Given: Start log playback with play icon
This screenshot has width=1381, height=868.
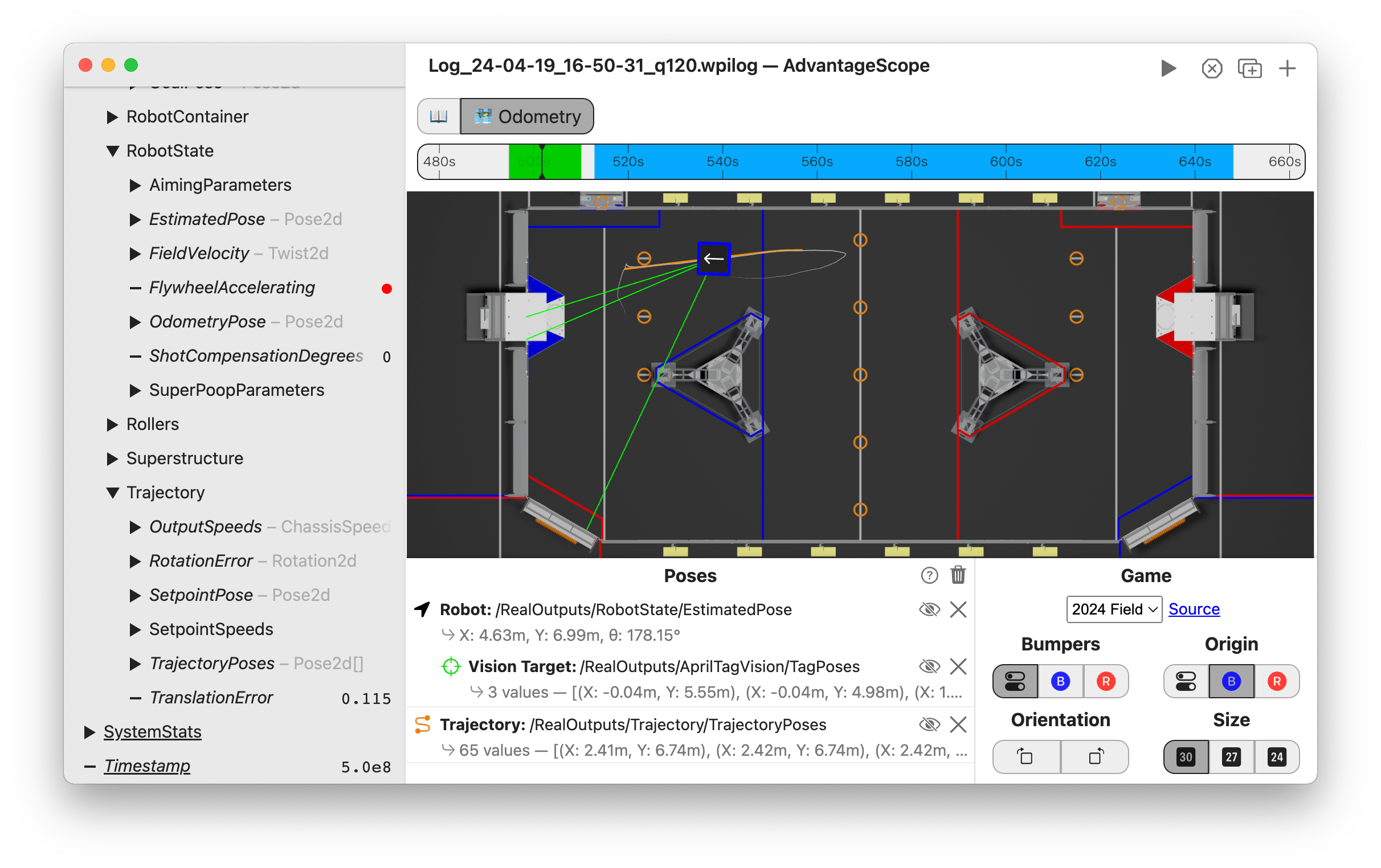Looking at the screenshot, I should 1168,68.
